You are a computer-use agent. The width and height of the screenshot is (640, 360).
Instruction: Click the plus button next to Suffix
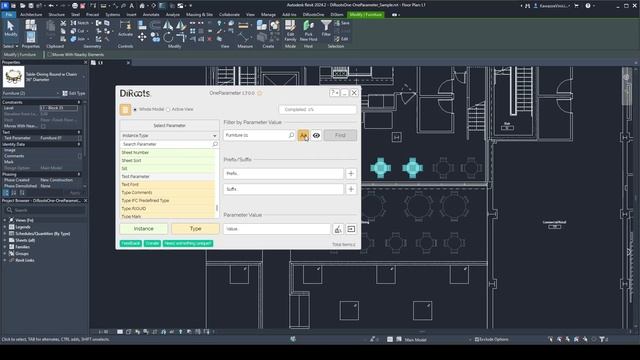351,189
